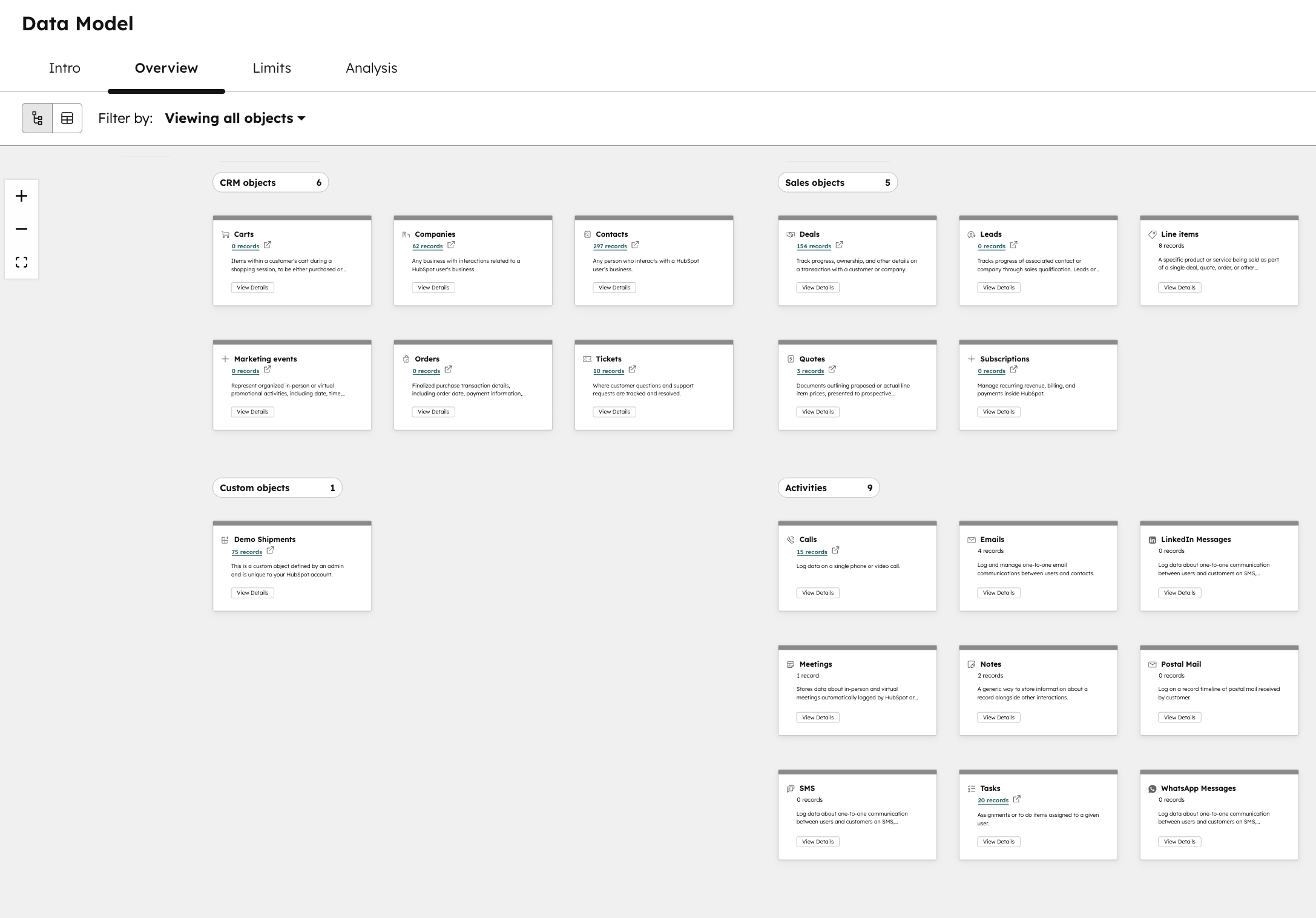This screenshot has width=1316, height=918.
Task: Zoom out with the minus icon
Action: [22, 230]
